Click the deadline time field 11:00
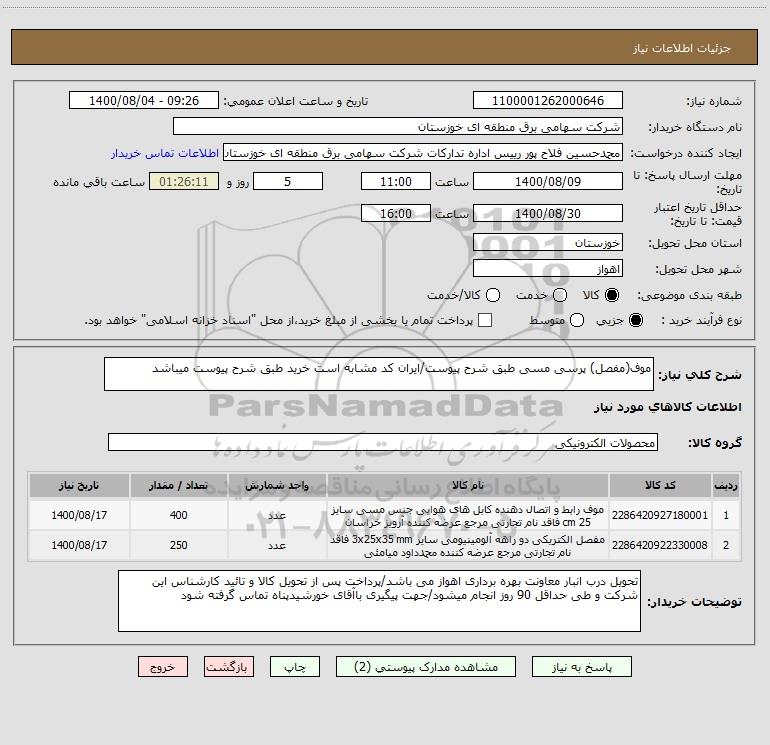The image size is (770, 745). [396, 181]
